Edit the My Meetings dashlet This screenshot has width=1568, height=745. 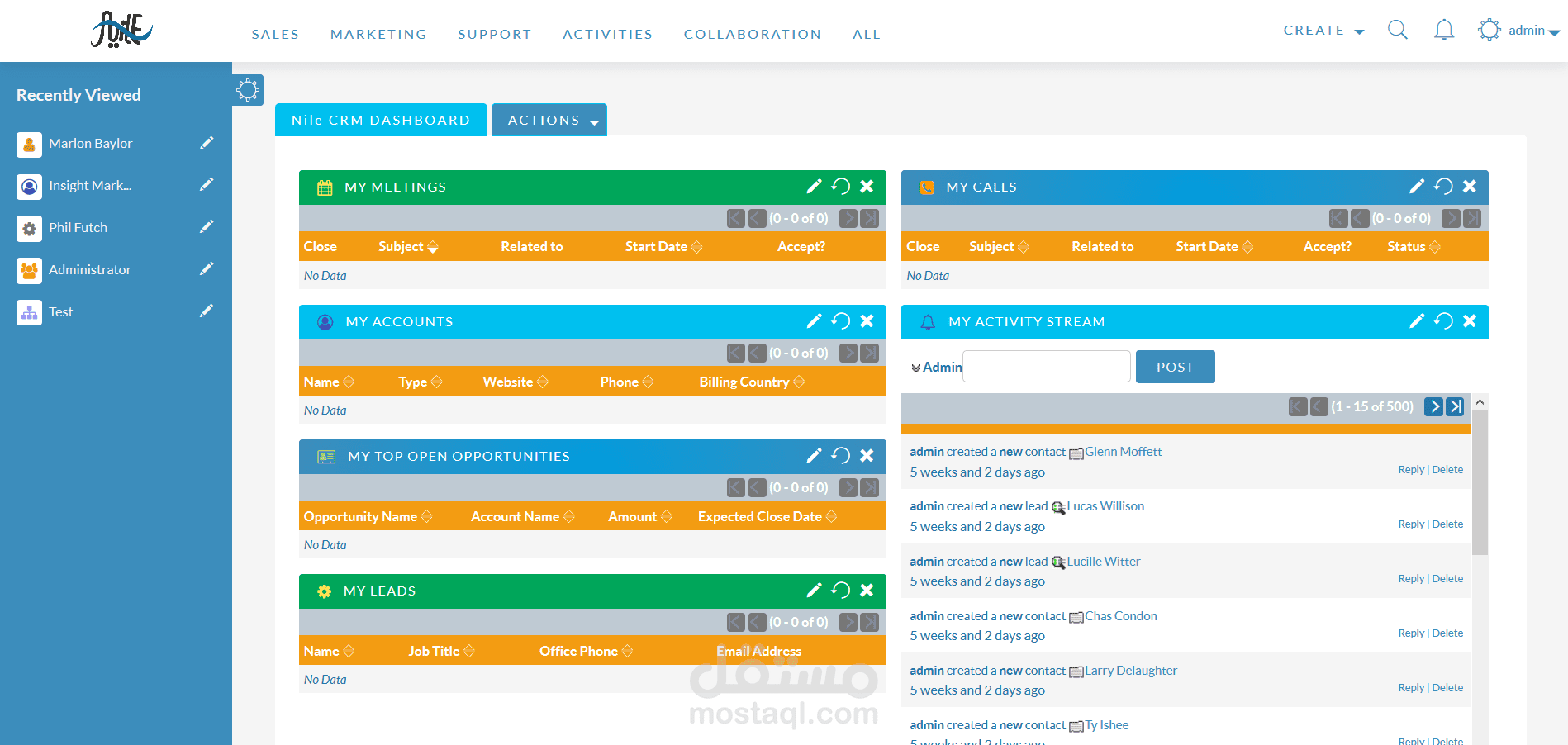(x=814, y=186)
